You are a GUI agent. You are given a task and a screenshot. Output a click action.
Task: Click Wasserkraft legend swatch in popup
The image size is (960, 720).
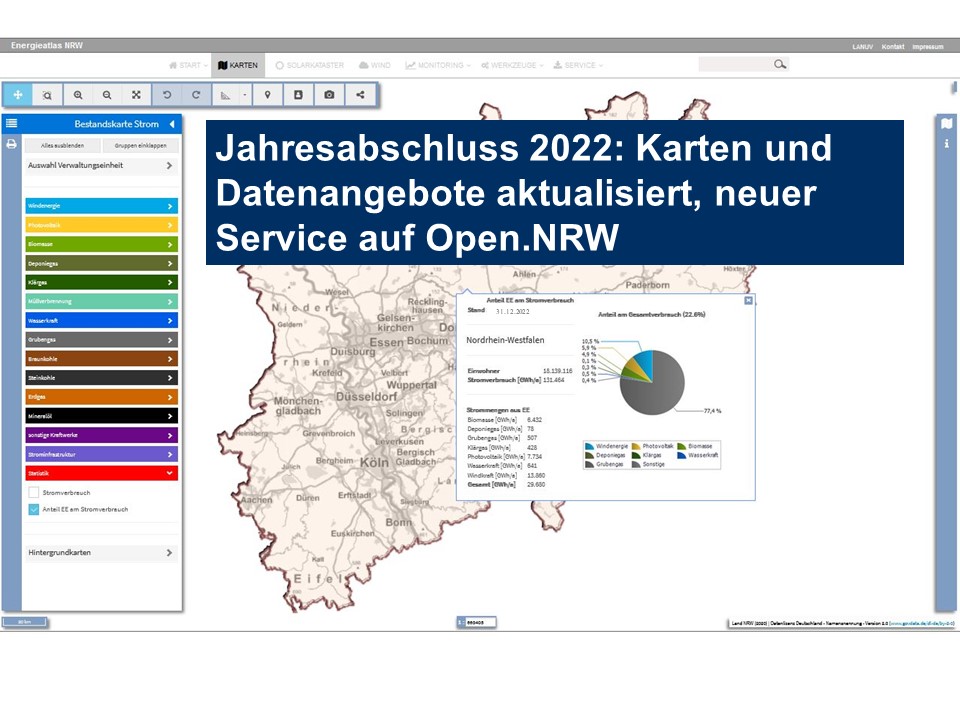click(681, 455)
